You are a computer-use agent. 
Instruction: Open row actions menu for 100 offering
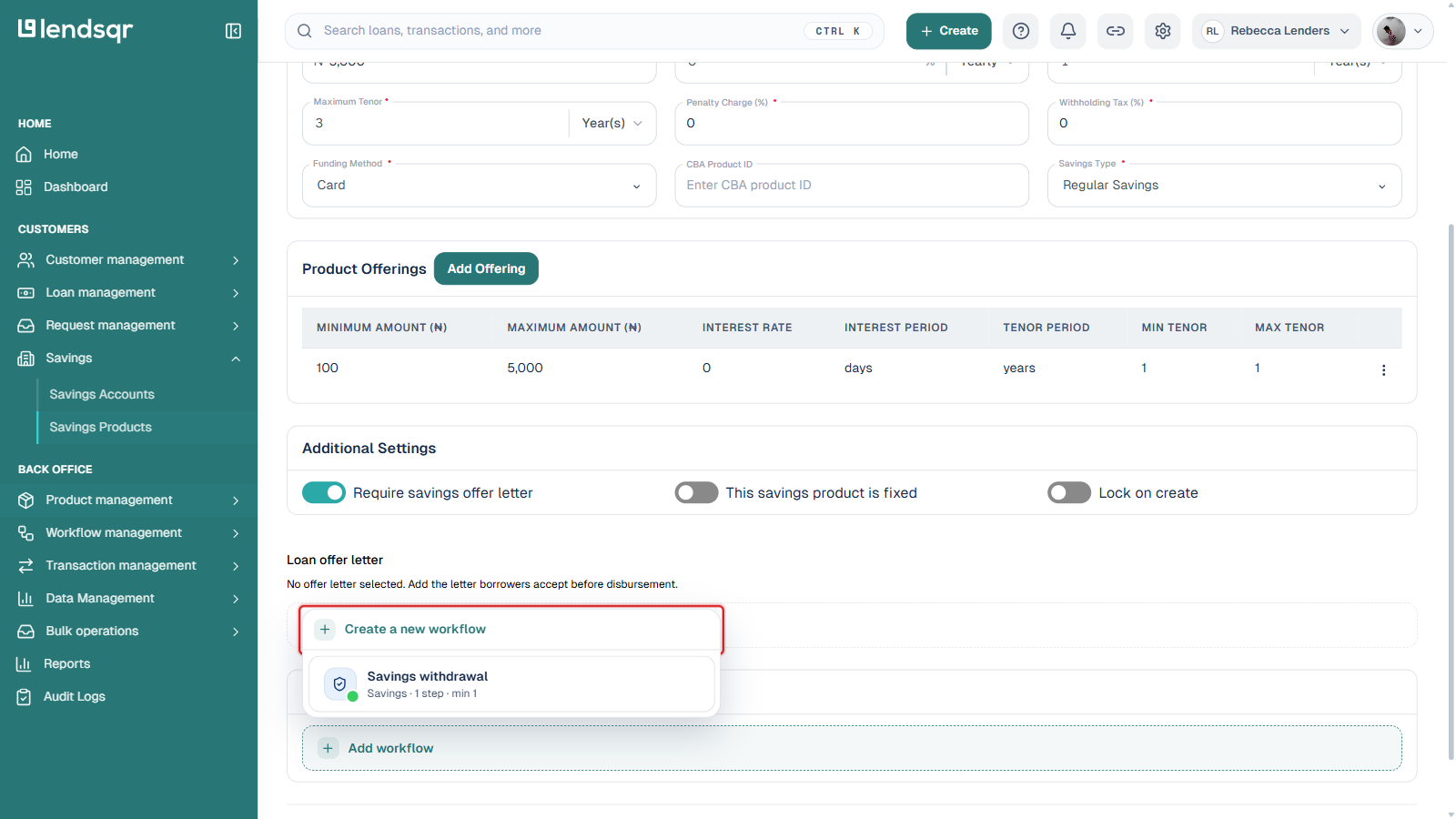click(1383, 369)
